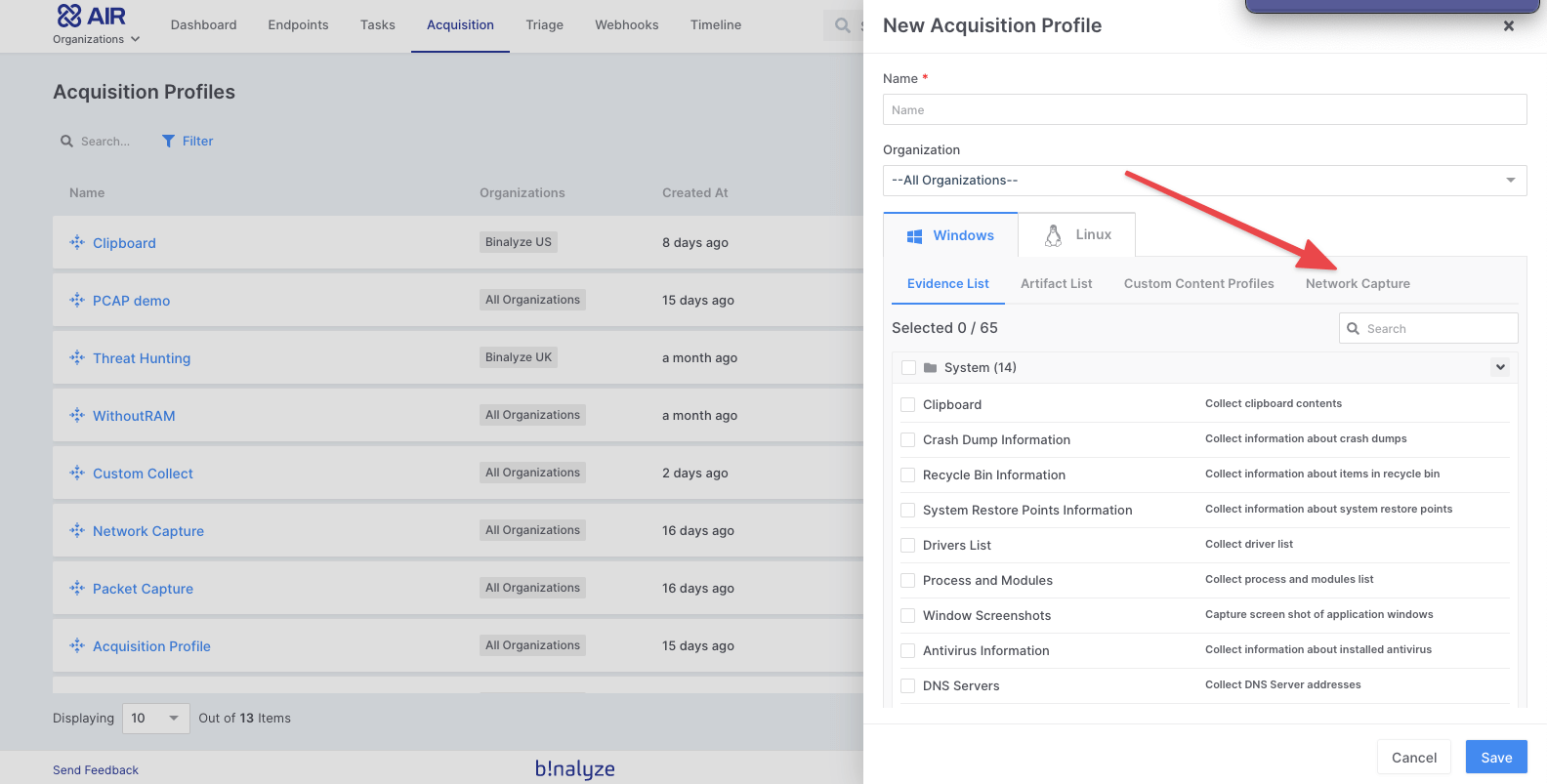The width and height of the screenshot is (1547, 784).
Task: Click the System folder icon
Action: point(930,368)
